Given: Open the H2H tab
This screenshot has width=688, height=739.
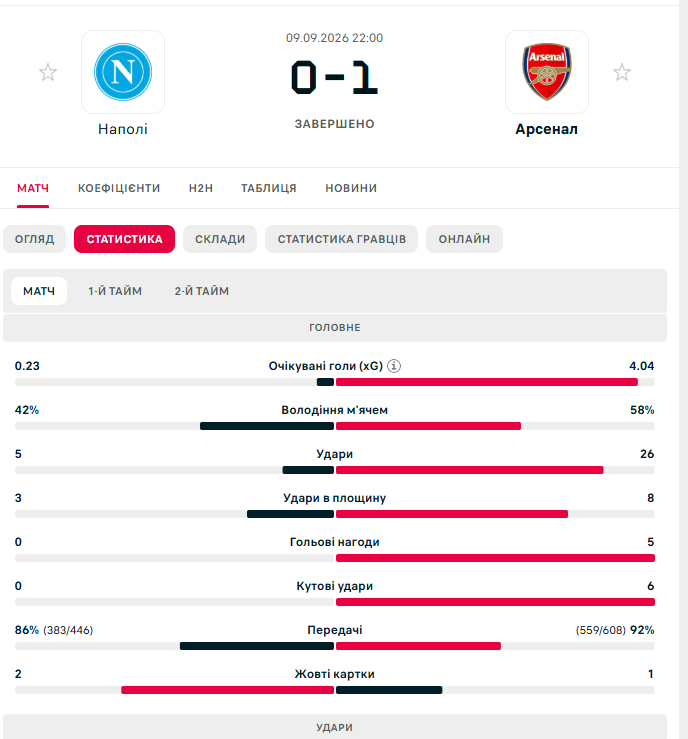Looking at the screenshot, I should pos(201,188).
